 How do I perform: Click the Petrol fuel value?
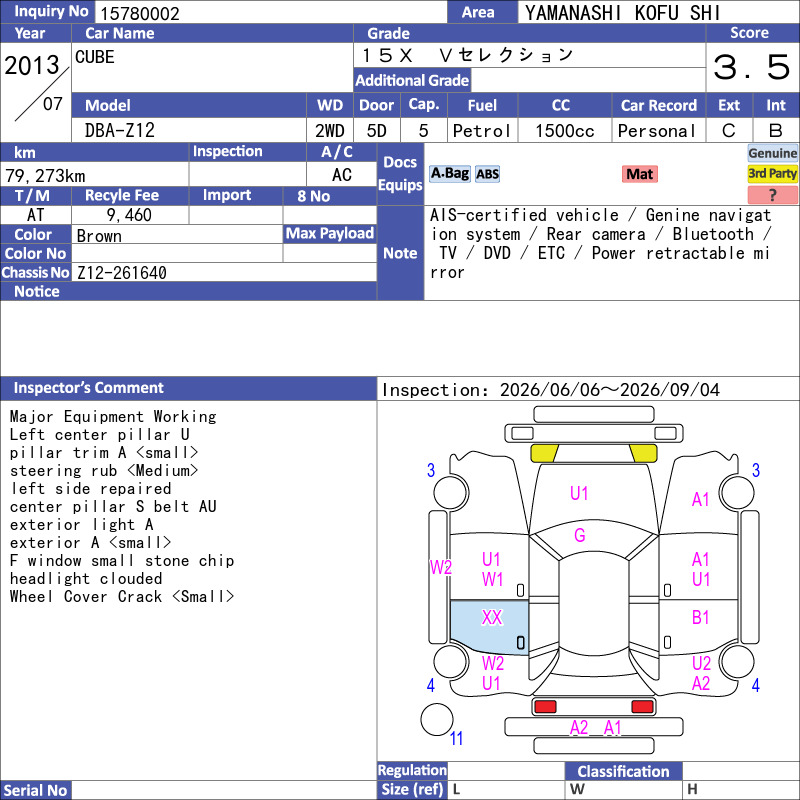click(482, 131)
